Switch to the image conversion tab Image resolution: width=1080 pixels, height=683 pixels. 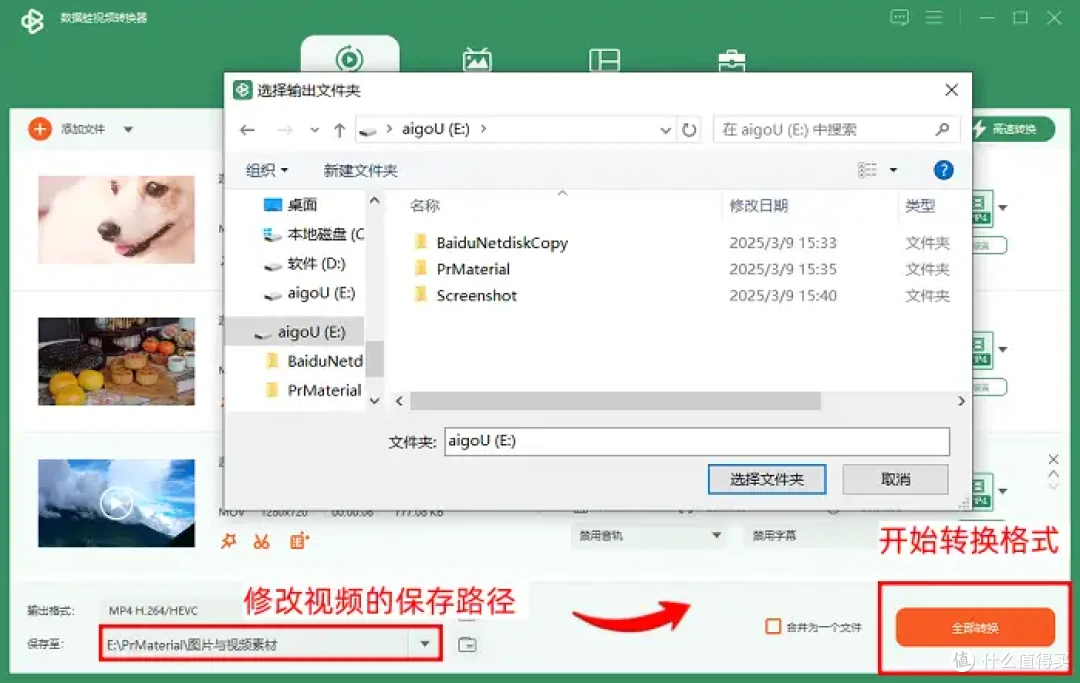[477, 59]
